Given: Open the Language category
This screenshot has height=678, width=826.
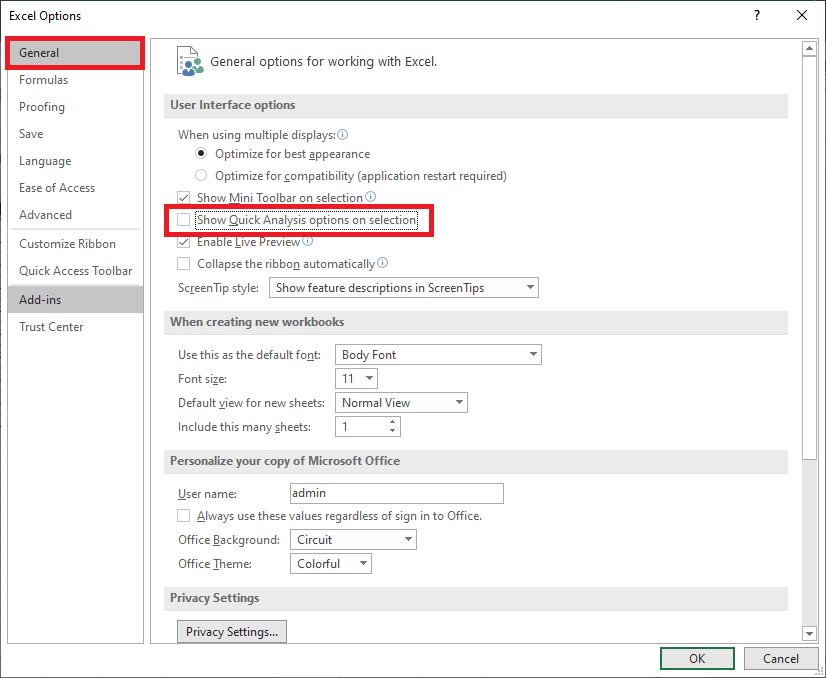Looking at the screenshot, I should [75, 161].
